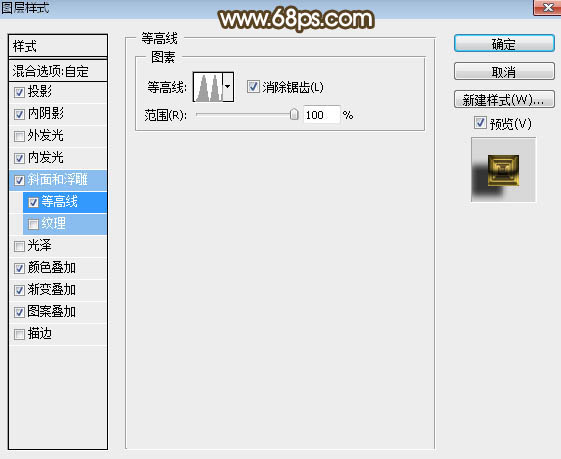The height and width of the screenshot is (459, 561).
Task: Select the 样式 styles header item
Action: (x=58, y=46)
